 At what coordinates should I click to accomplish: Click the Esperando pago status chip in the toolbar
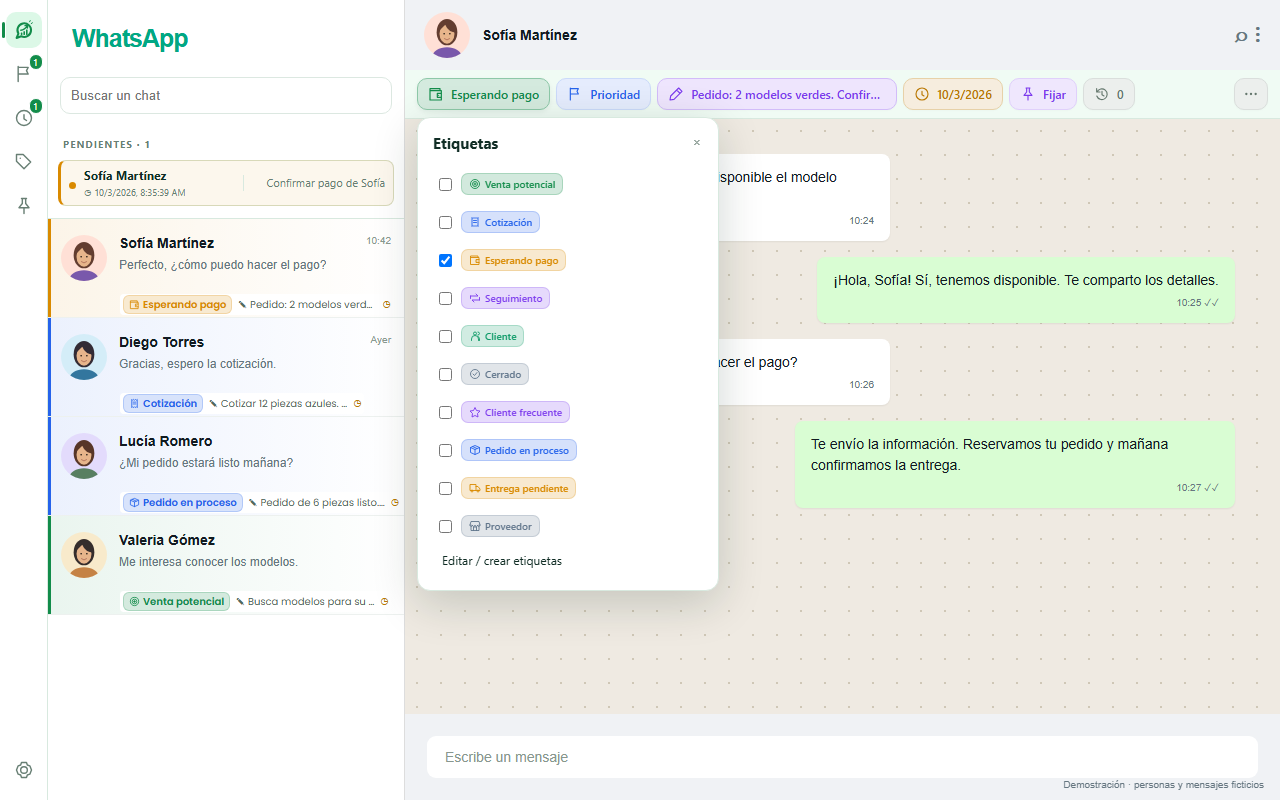(483, 94)
